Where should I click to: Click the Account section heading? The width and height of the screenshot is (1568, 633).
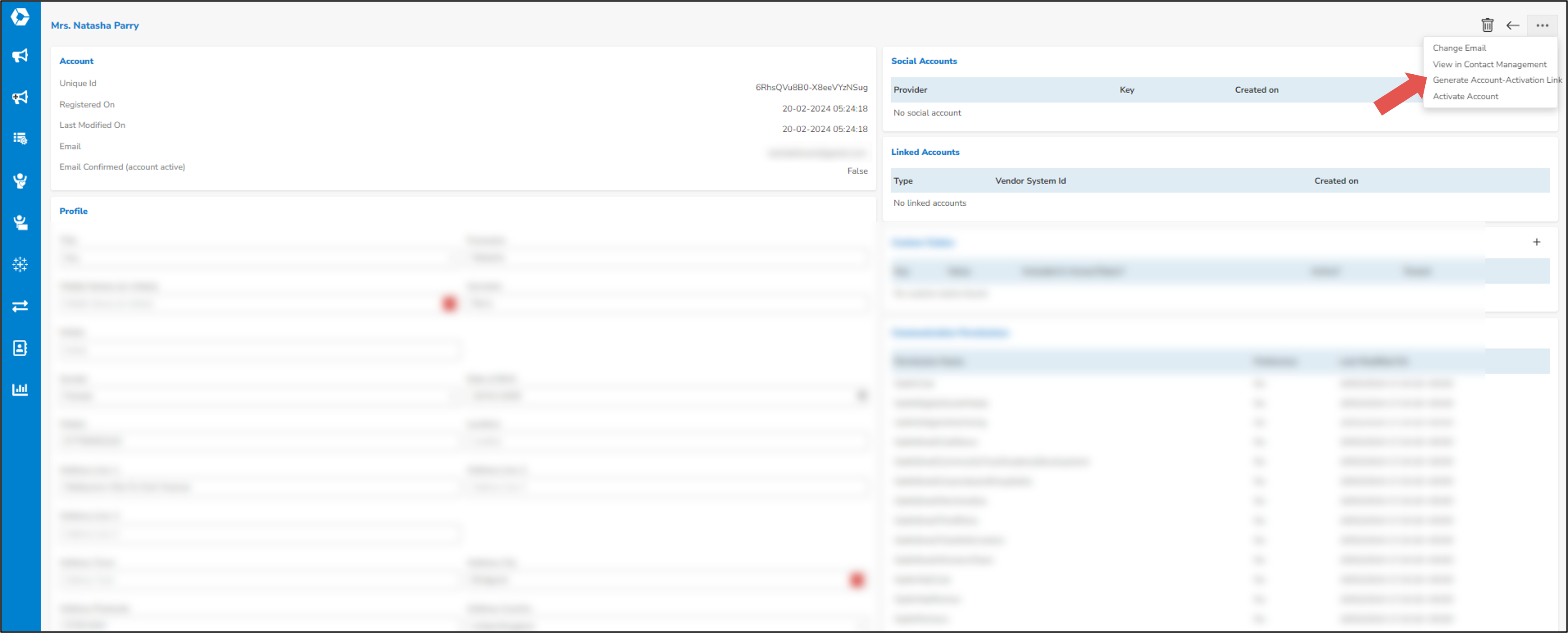pos(76,61)
